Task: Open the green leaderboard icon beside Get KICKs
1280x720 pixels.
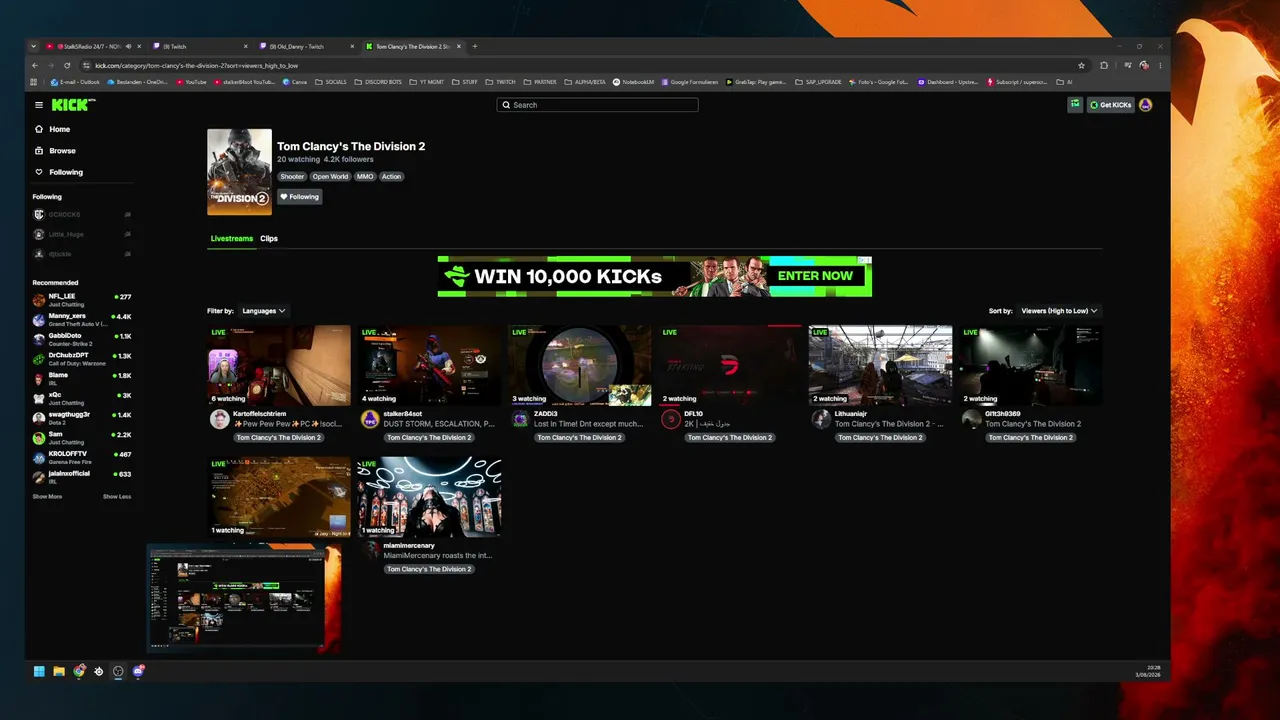Action: click(1075, 104)
